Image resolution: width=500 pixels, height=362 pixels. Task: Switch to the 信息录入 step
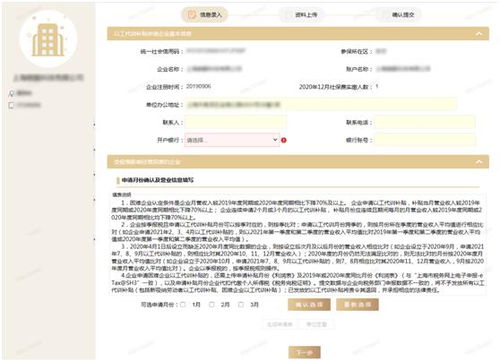(205, 15)
